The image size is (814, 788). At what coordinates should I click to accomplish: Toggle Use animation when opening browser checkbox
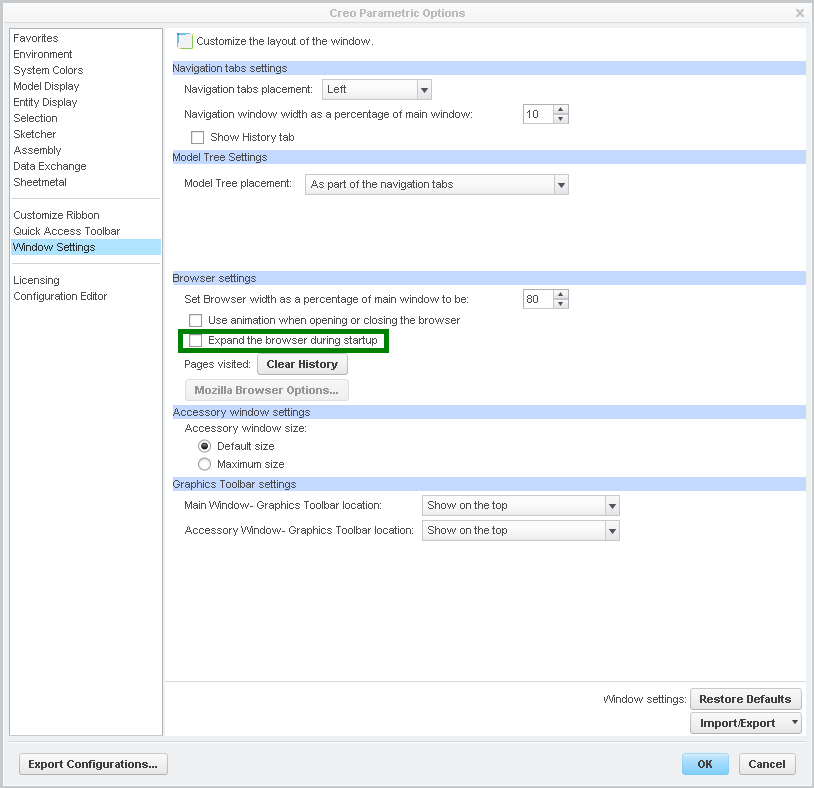point(195,320)
